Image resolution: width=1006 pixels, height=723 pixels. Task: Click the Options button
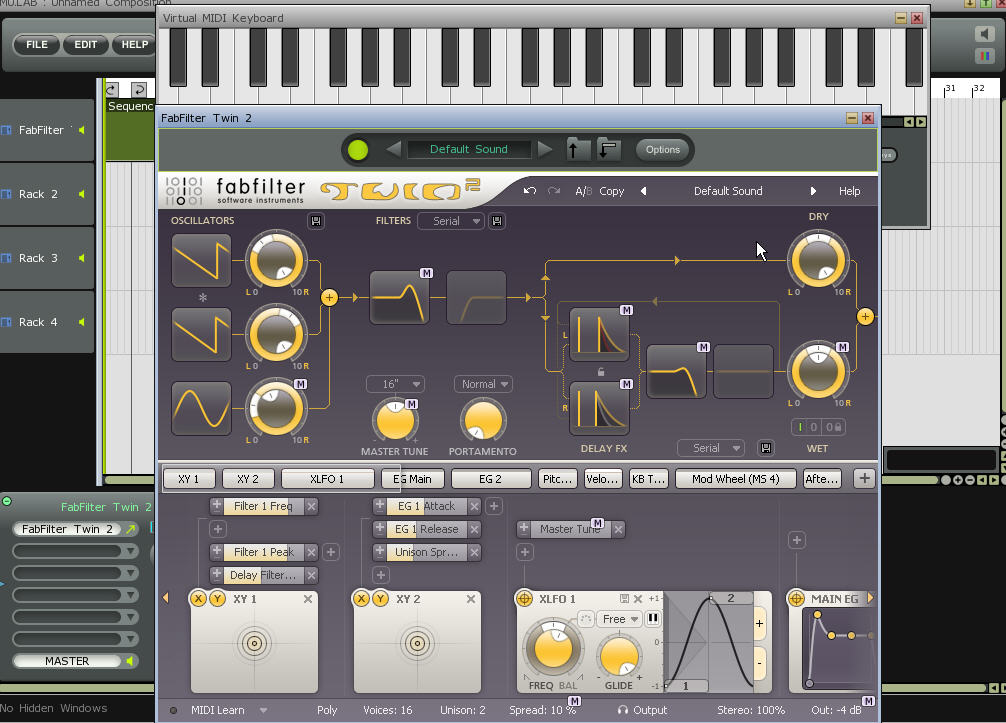[663, 149]
